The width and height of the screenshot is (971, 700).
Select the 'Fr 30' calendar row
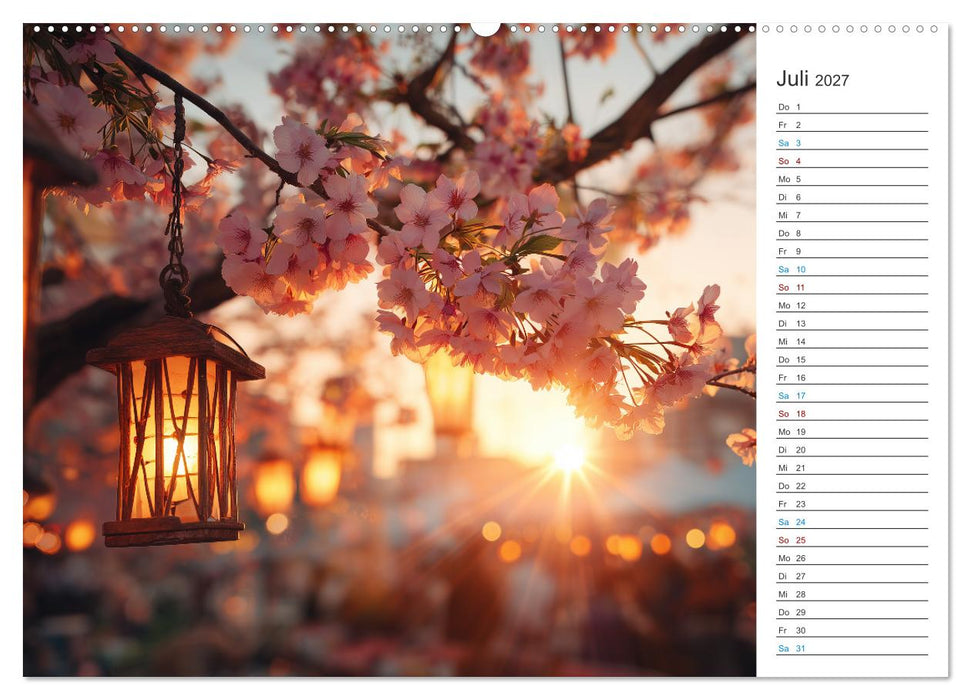coord(852,630)
